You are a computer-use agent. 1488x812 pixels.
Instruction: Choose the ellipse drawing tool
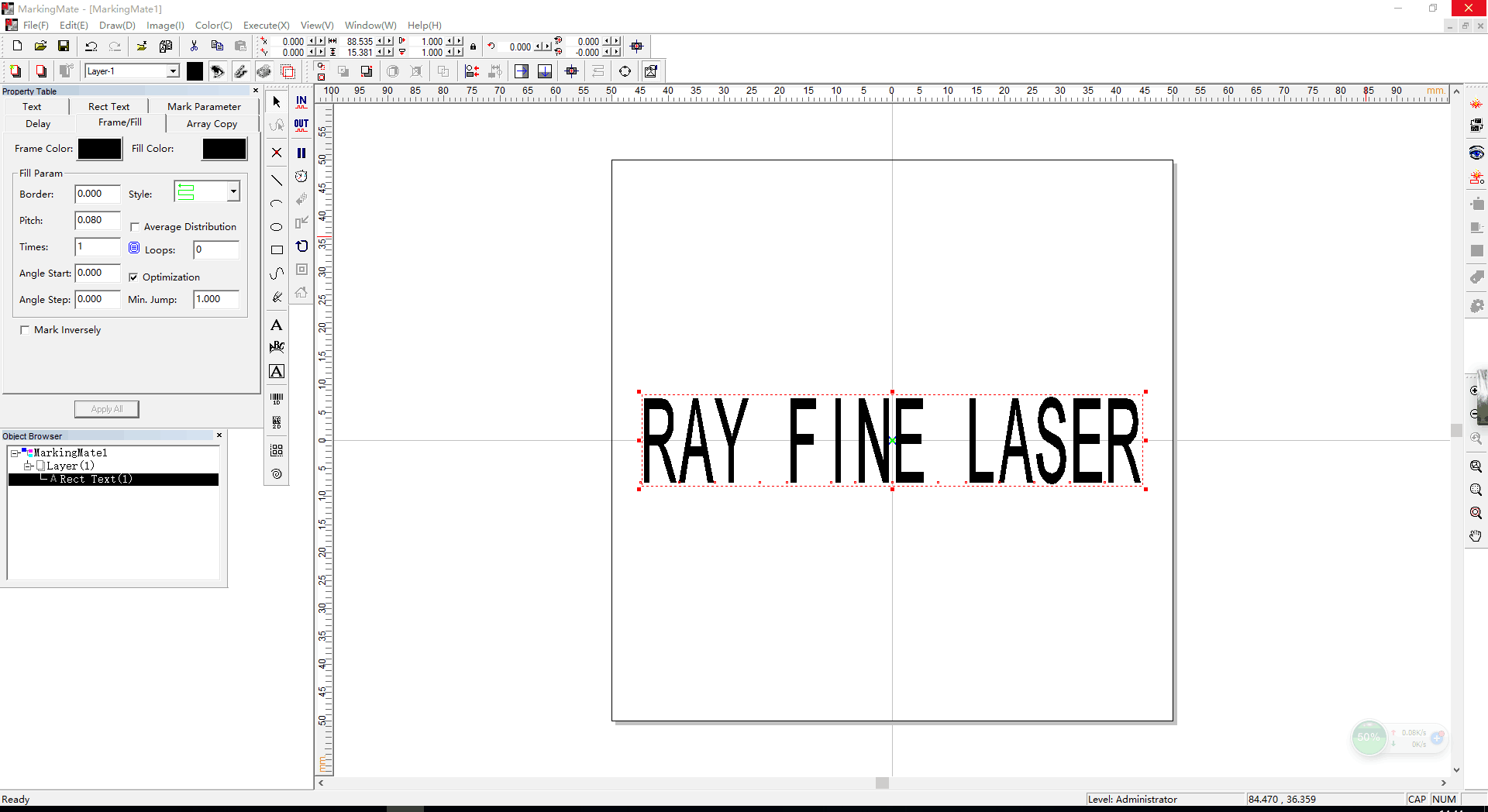277,227
